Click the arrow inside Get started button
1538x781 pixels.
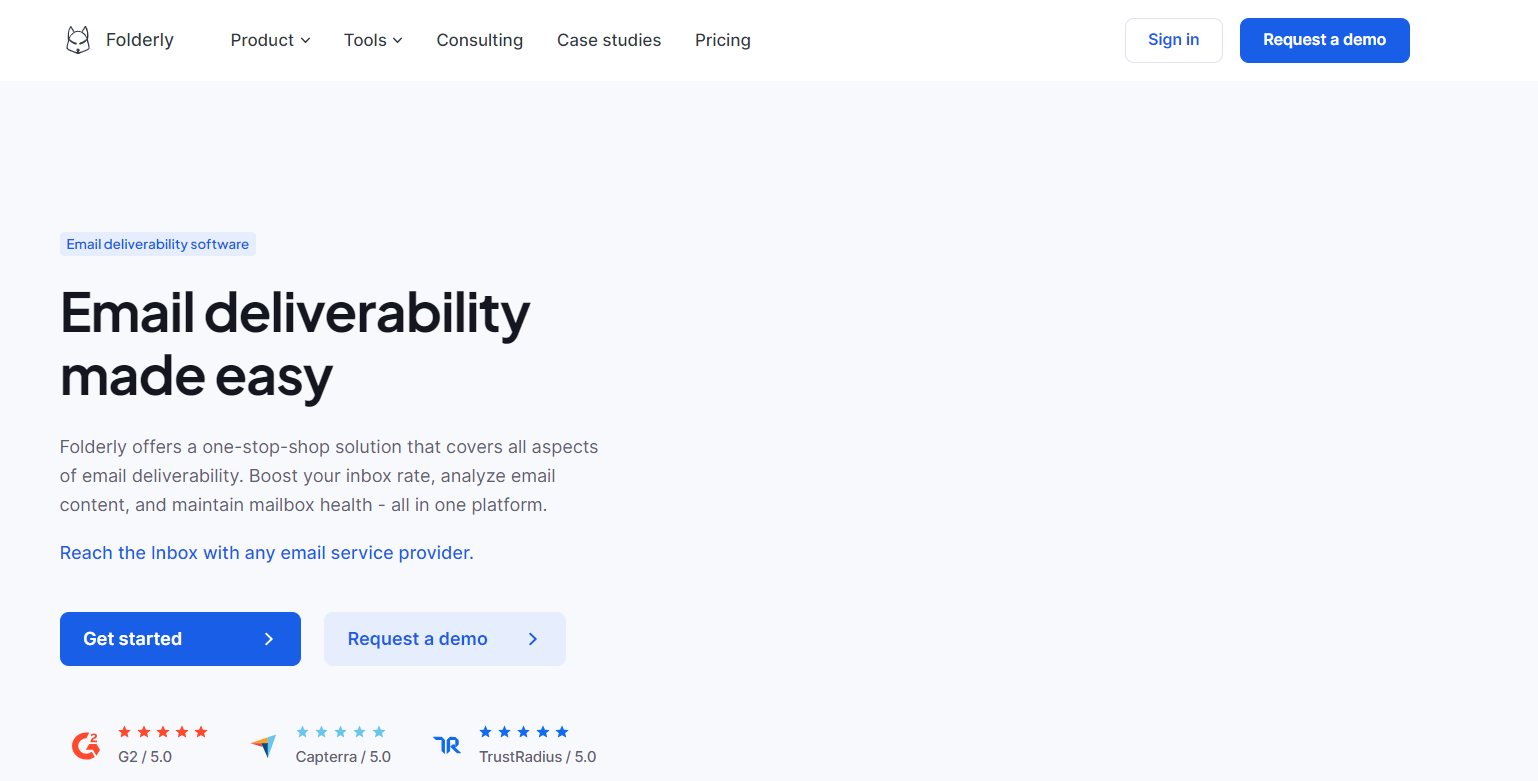tap(268, 638)
